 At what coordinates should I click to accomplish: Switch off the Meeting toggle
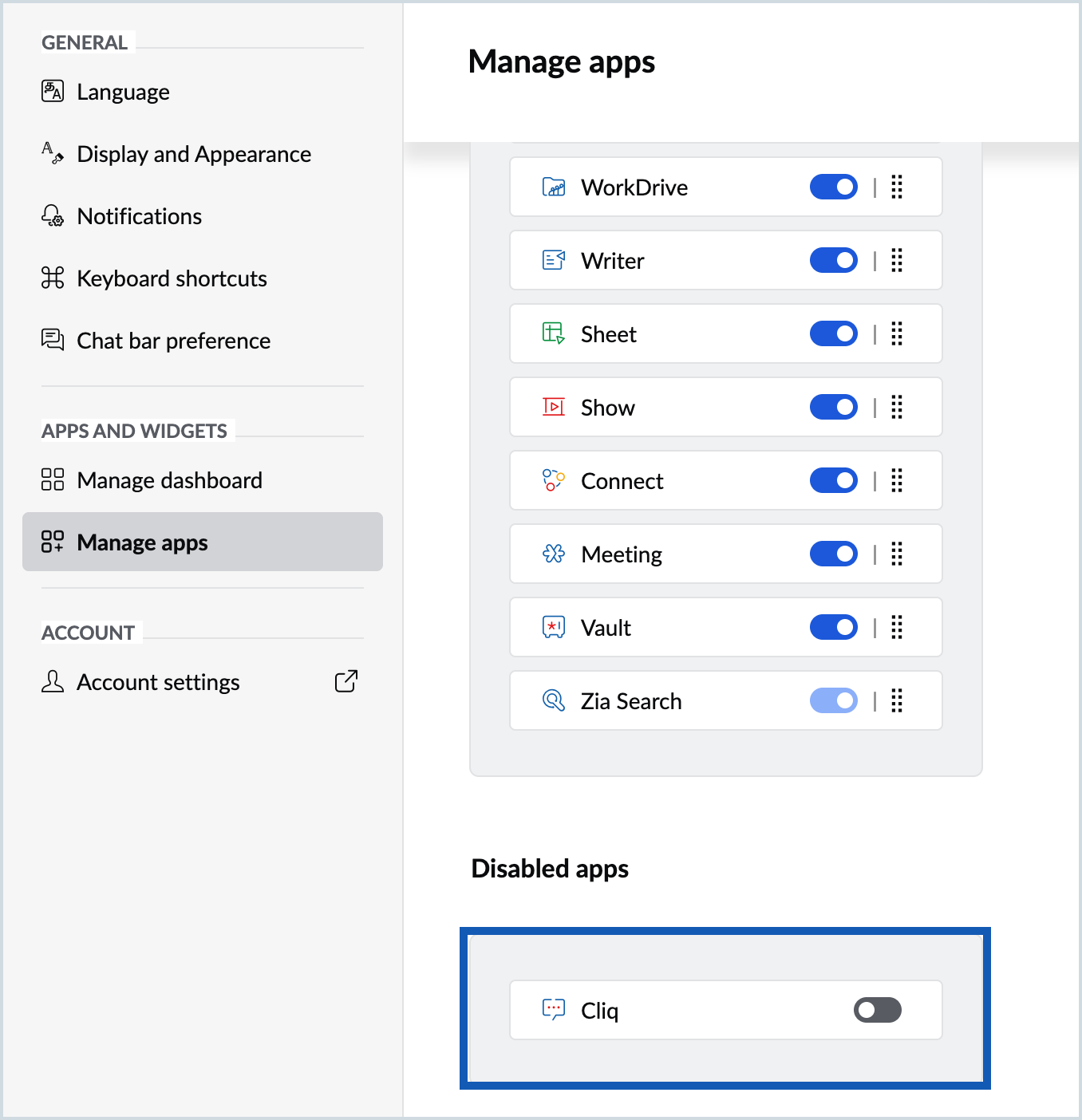click(x=834, y=554)
